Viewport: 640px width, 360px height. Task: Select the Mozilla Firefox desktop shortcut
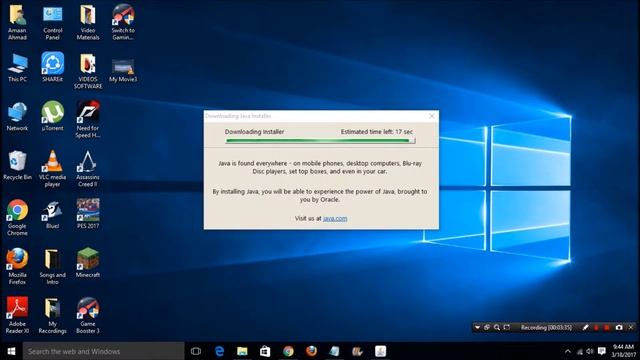tap(17, 267)
